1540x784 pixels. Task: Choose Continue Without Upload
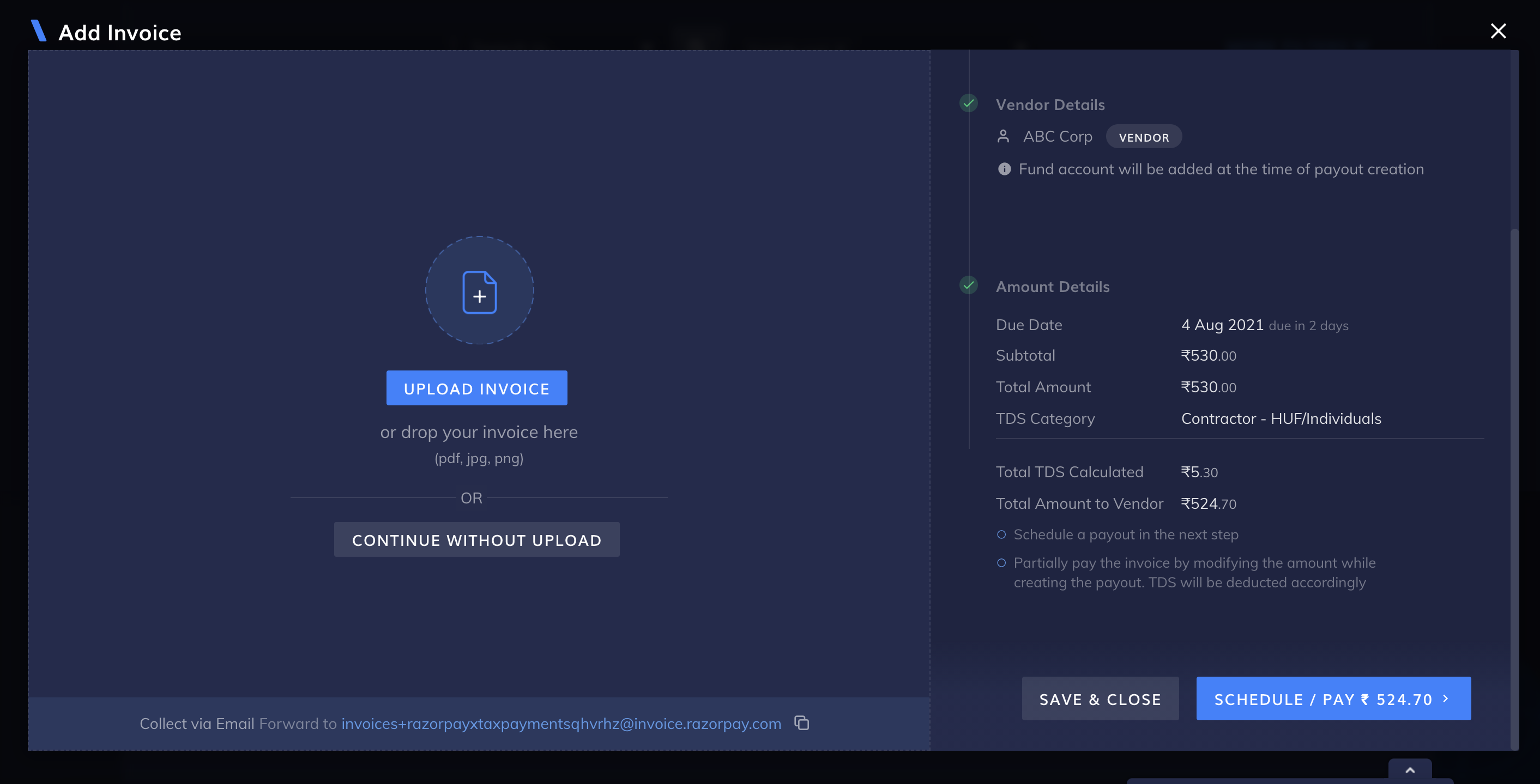coord(476,539)
